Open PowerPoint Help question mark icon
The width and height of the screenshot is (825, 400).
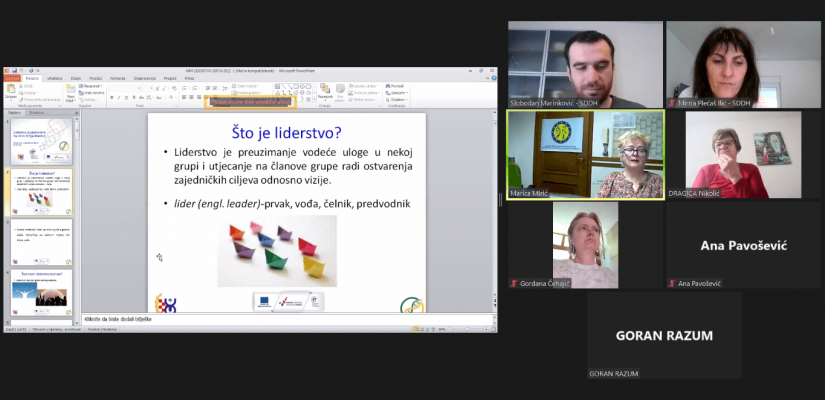point(493,78)
